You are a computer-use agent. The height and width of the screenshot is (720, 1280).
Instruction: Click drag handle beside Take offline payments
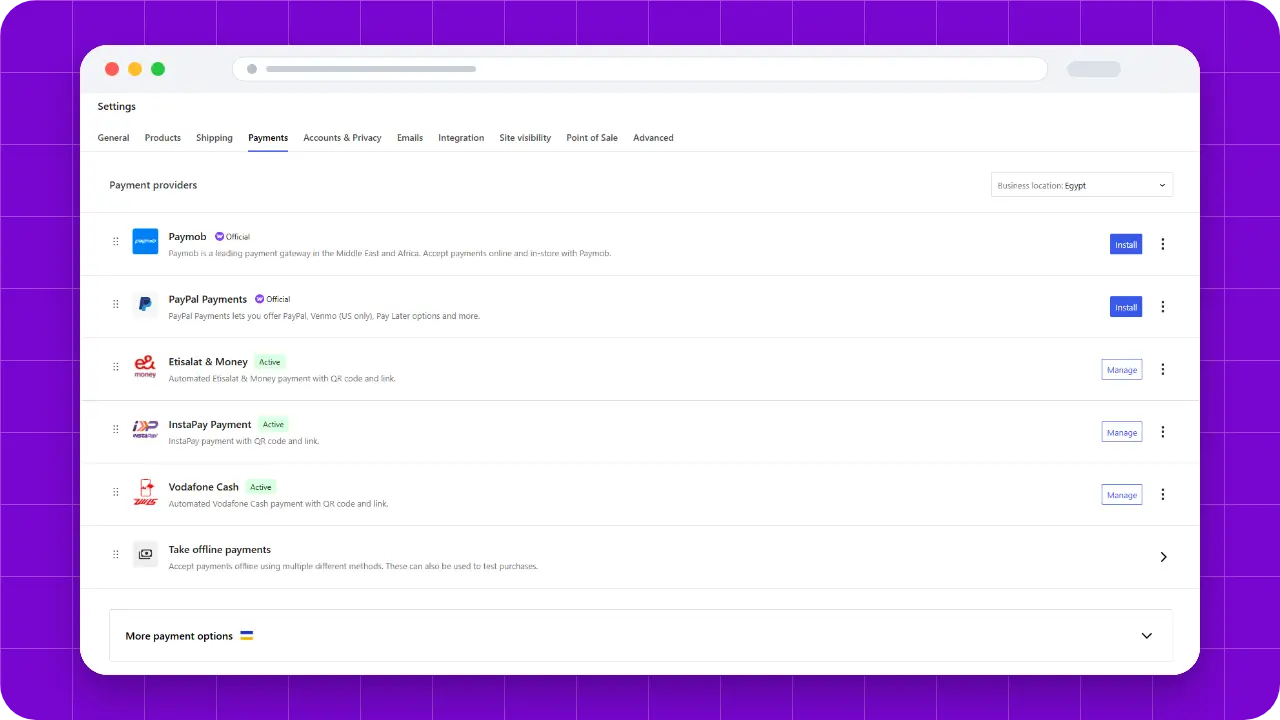tap(116, 555)
